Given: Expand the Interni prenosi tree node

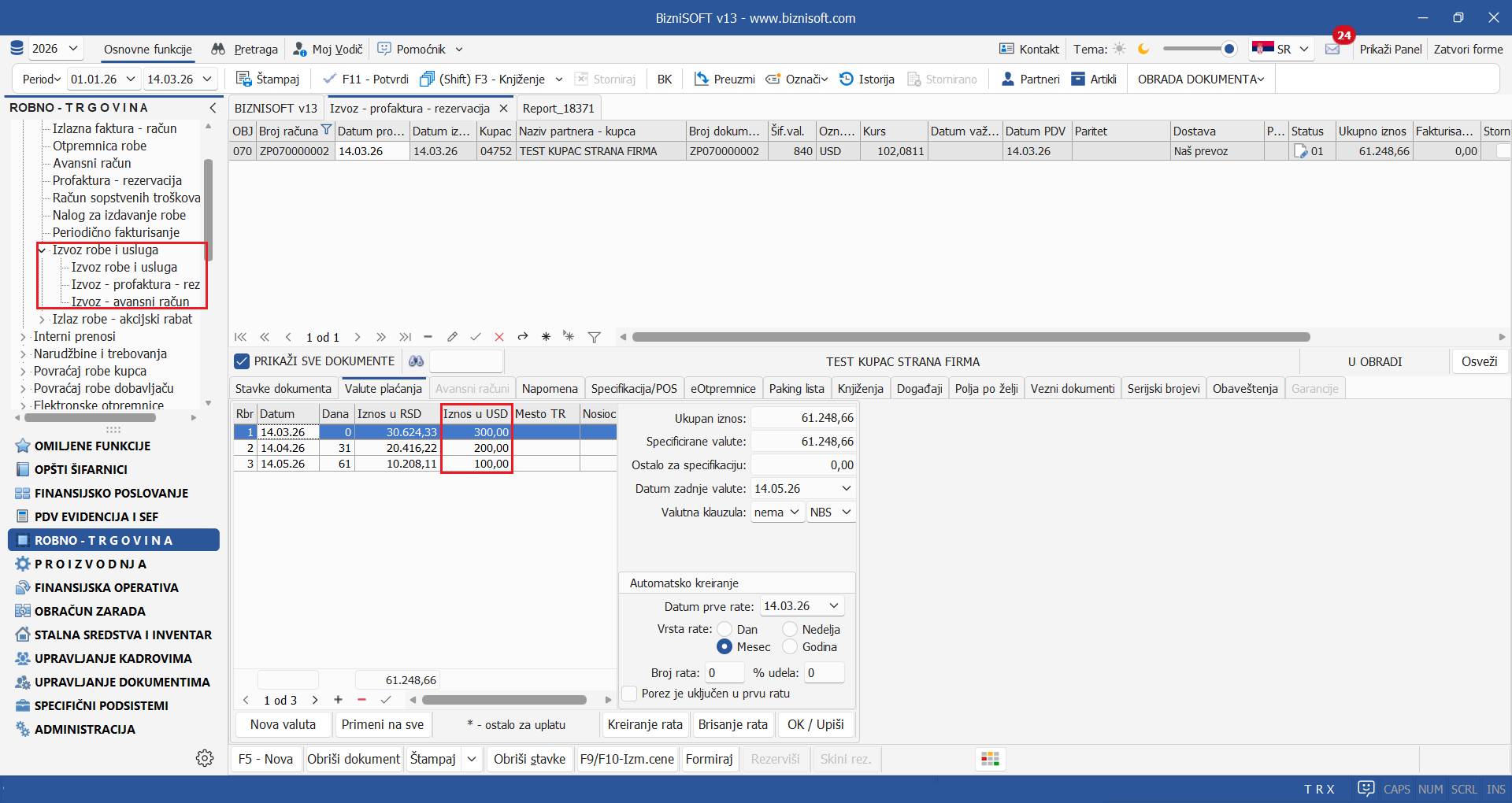Looking at the screenshot, I should (x=23, y=336).
